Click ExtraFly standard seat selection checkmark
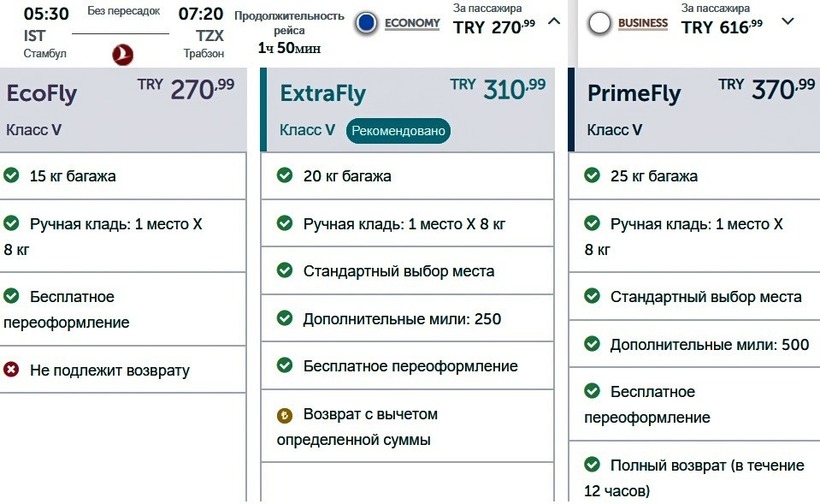Viewport: 820px width, 504px height. click(284, 271)
